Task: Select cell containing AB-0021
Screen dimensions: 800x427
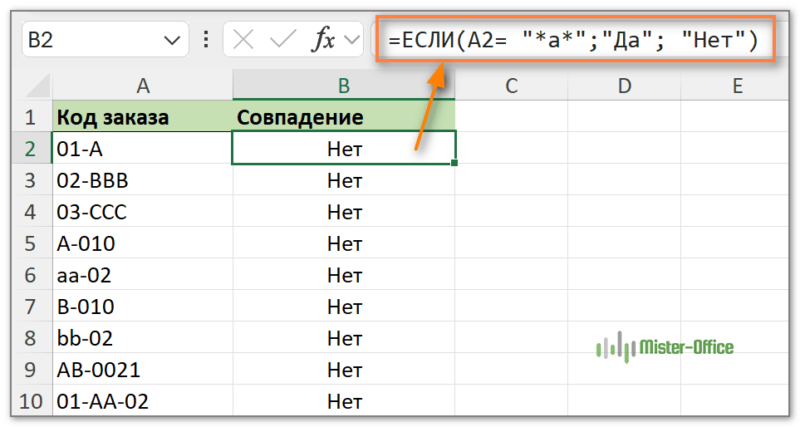Action: tap(142, 370)
